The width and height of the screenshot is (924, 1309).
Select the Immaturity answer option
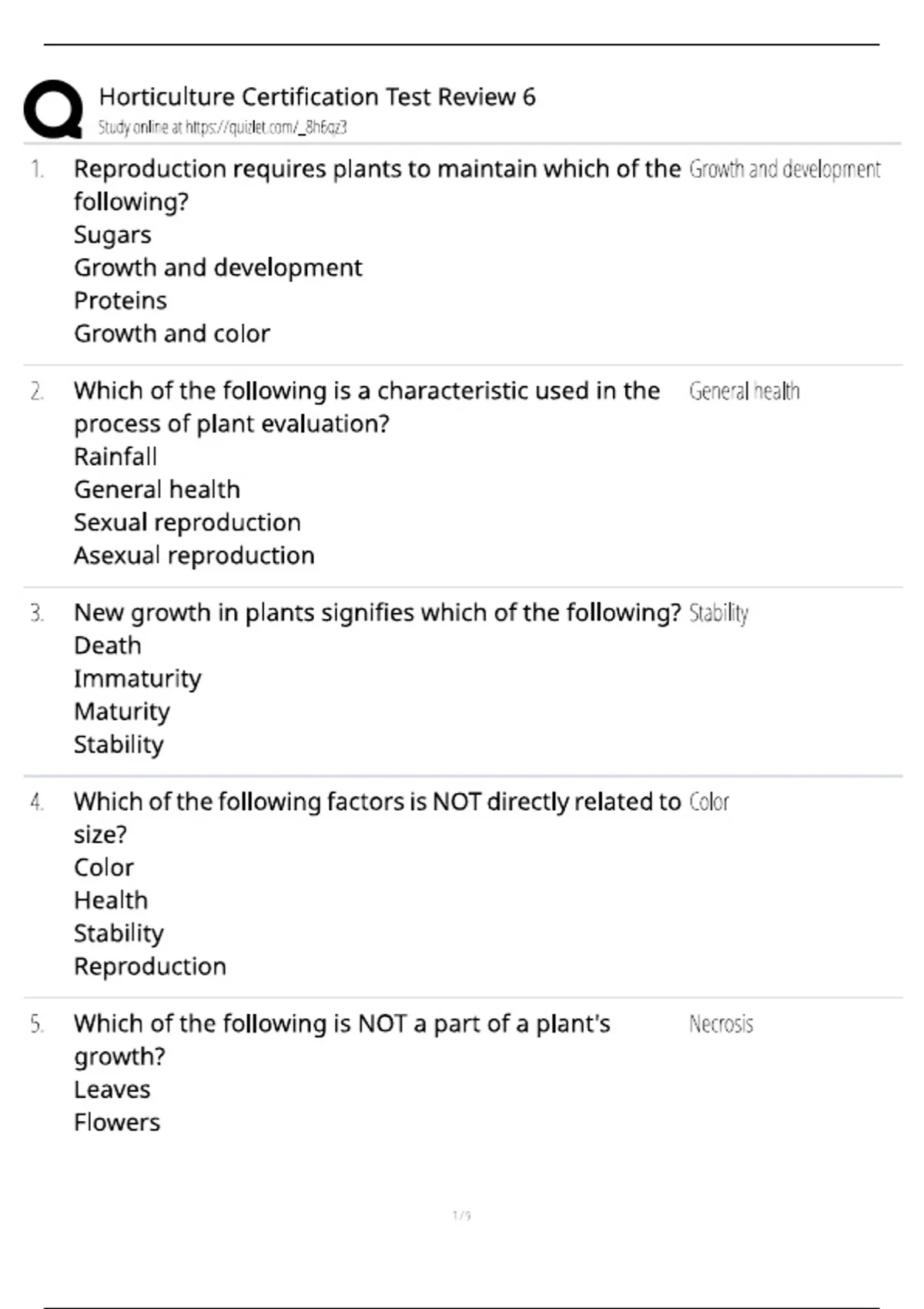pos(138,679)
